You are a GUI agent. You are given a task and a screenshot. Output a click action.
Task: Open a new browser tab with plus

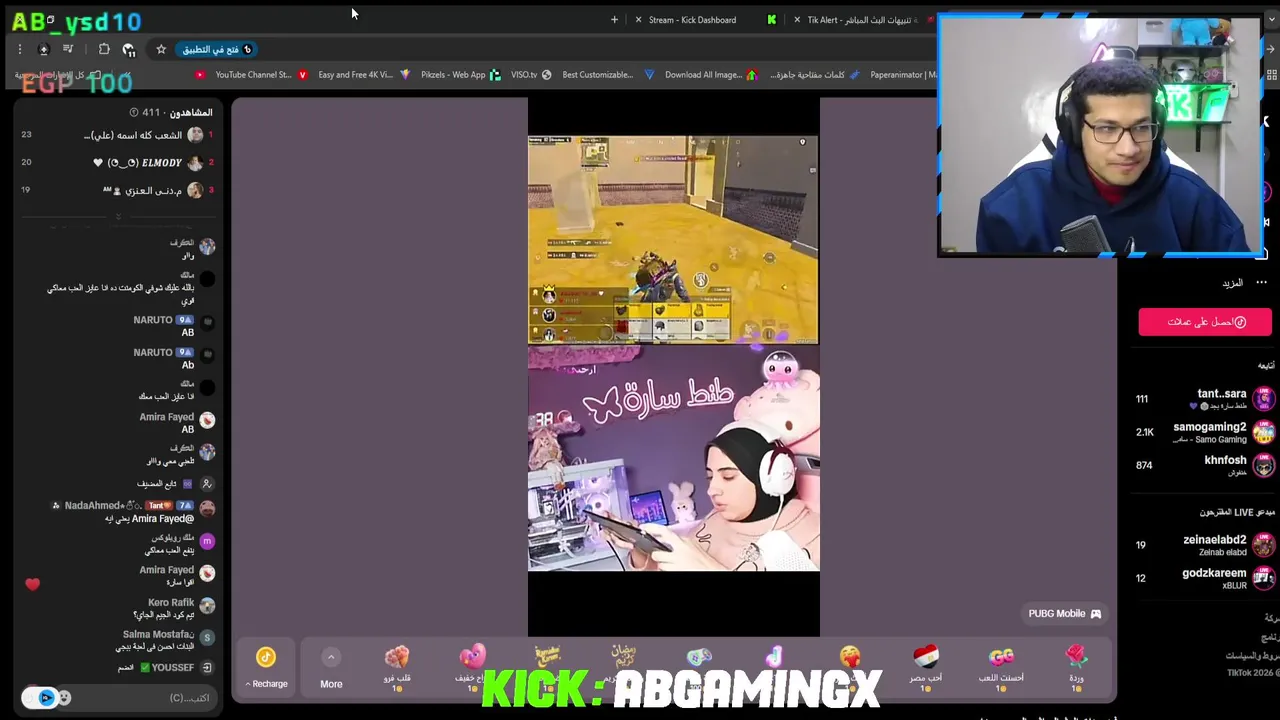coord(614,20)
